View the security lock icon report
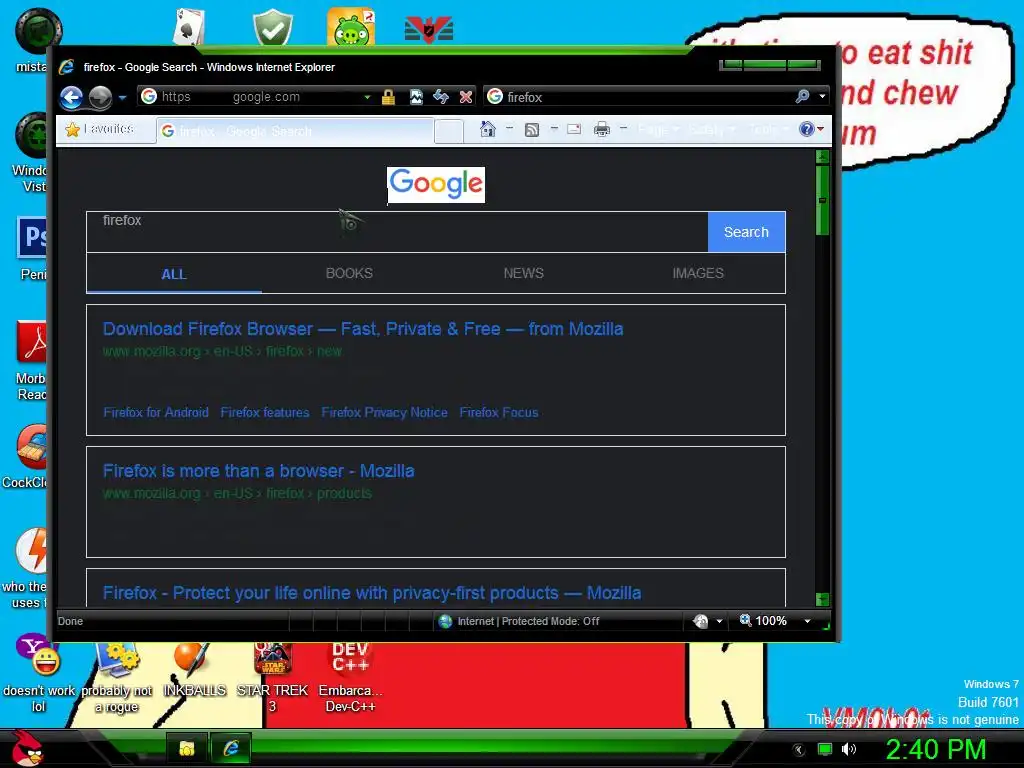Image resolution: width=1024 pixels, height=768 pixels. [x=389, y=97]
